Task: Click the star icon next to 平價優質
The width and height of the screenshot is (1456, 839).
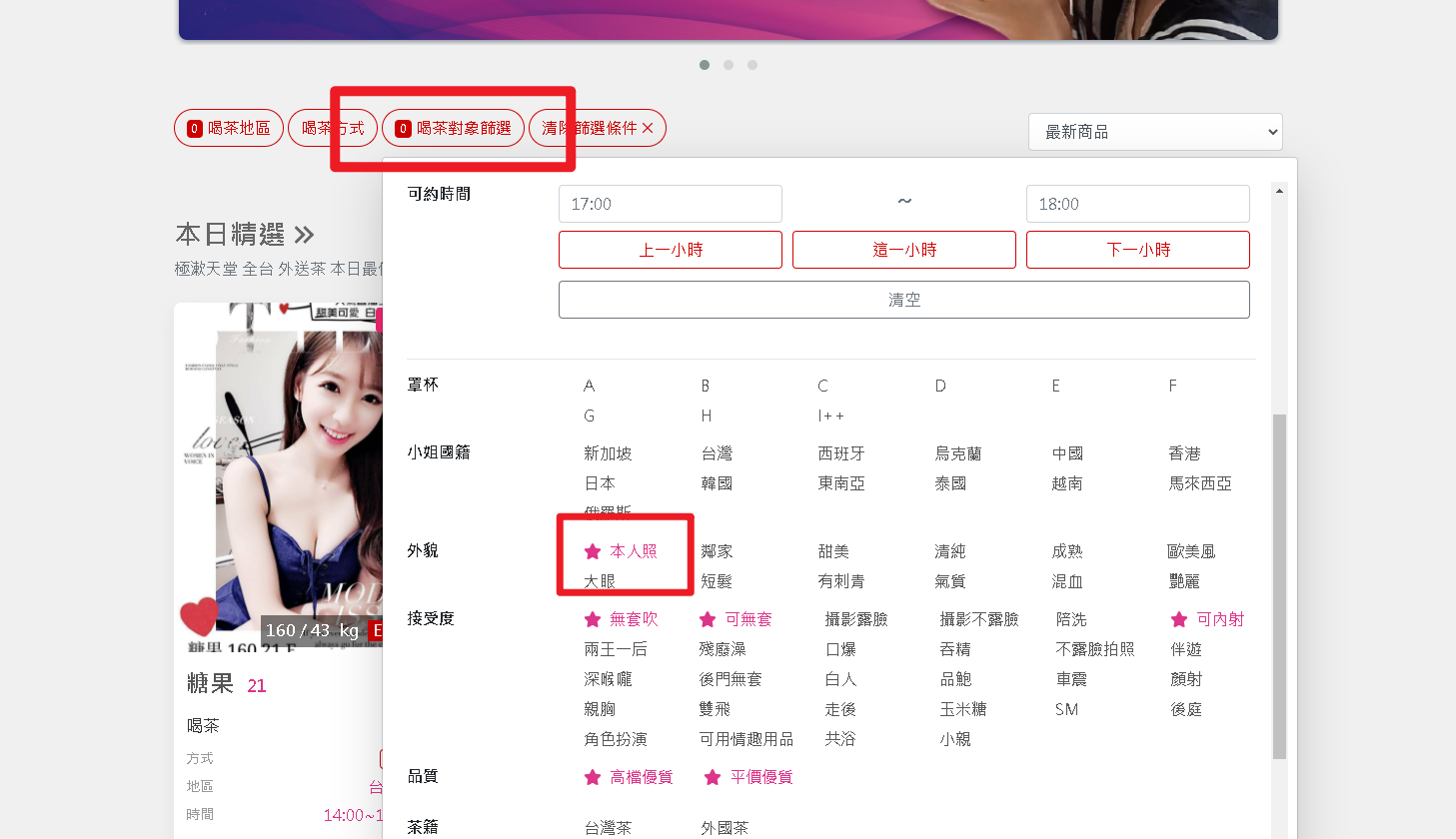Action: pyautogui.click(x=713, y=777)
